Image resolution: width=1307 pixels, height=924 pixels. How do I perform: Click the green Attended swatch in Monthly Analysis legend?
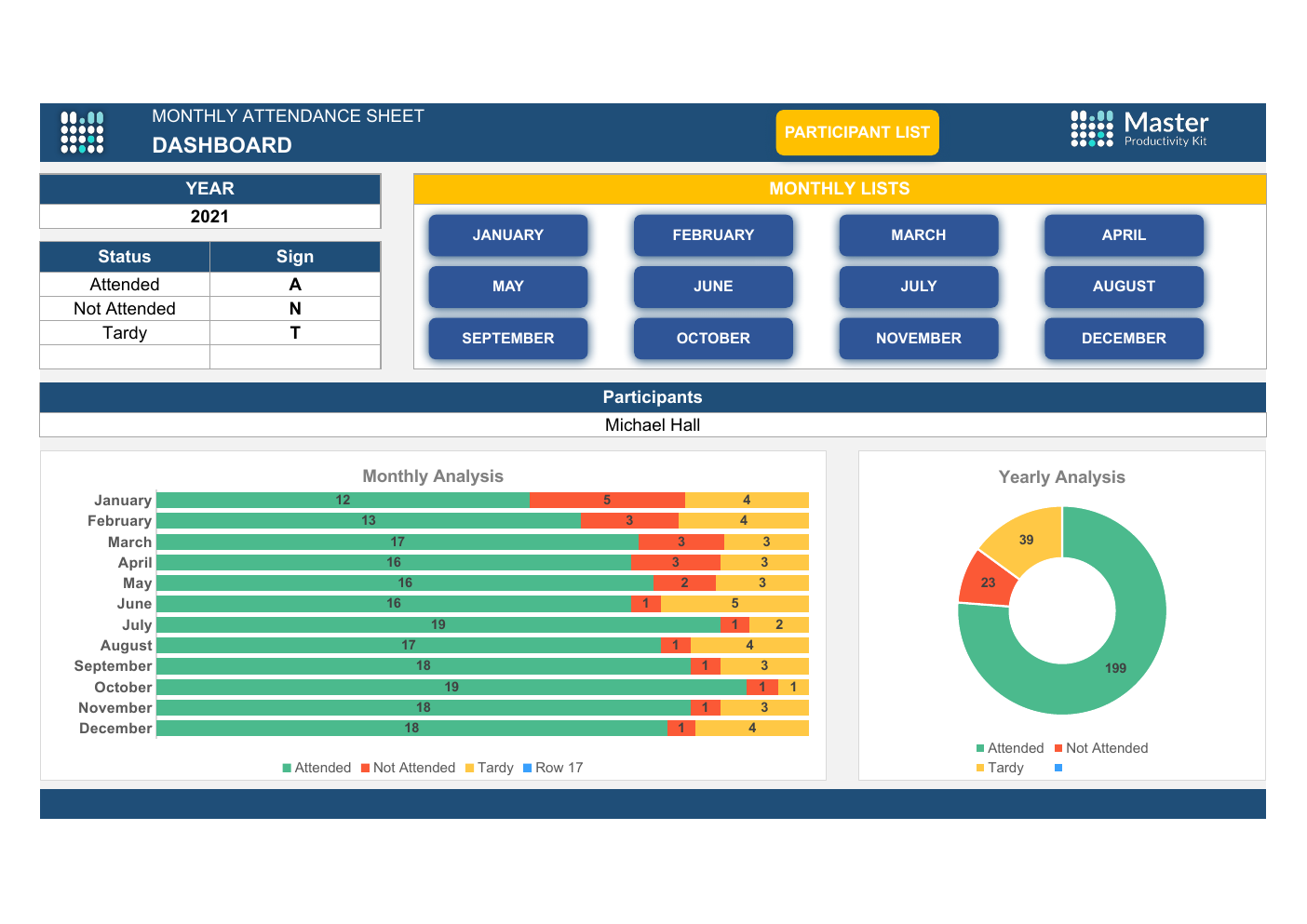[288, 768]
